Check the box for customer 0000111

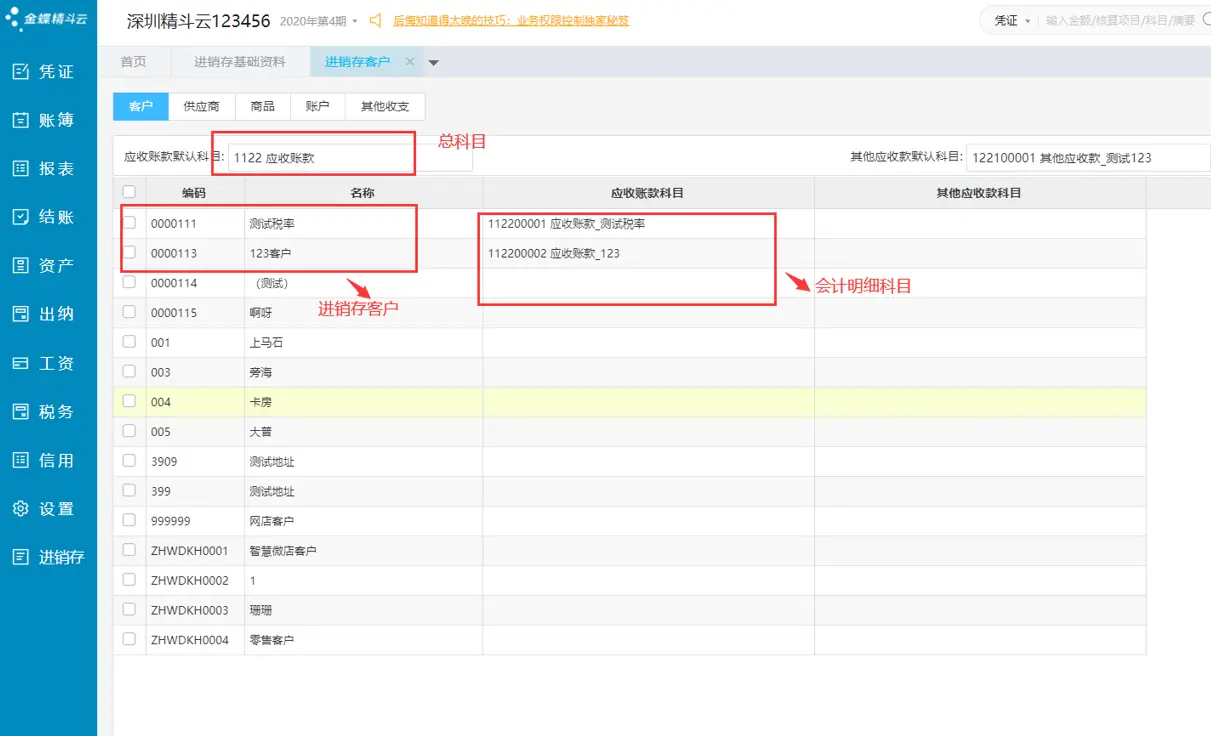(129, 223)
